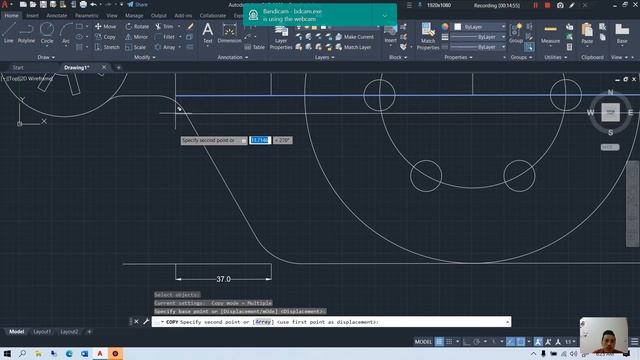Open the object color wheel swatch

coord(445,27)
